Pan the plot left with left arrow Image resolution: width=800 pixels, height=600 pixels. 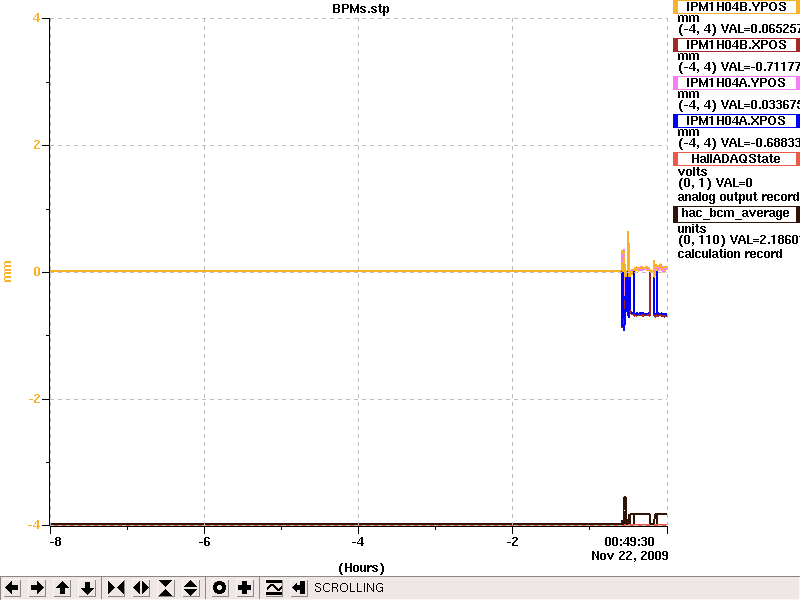coord(12,588)
